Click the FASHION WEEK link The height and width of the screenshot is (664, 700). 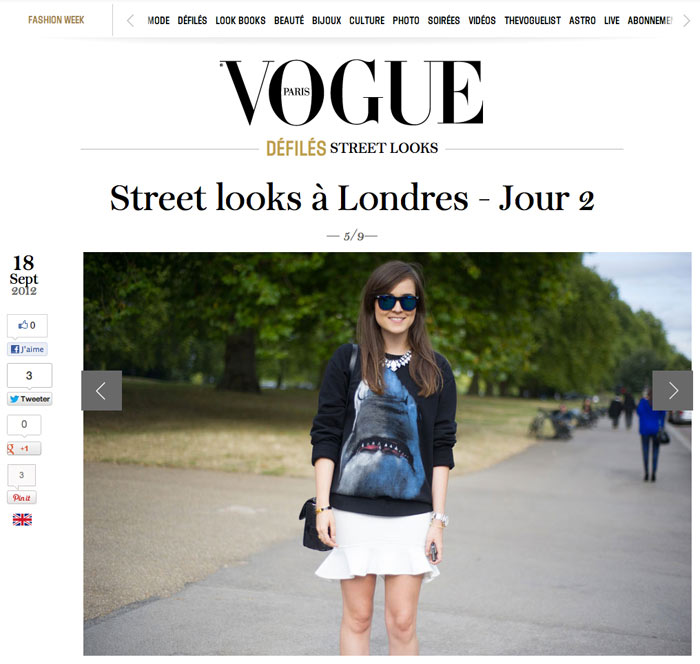(56, 20)
